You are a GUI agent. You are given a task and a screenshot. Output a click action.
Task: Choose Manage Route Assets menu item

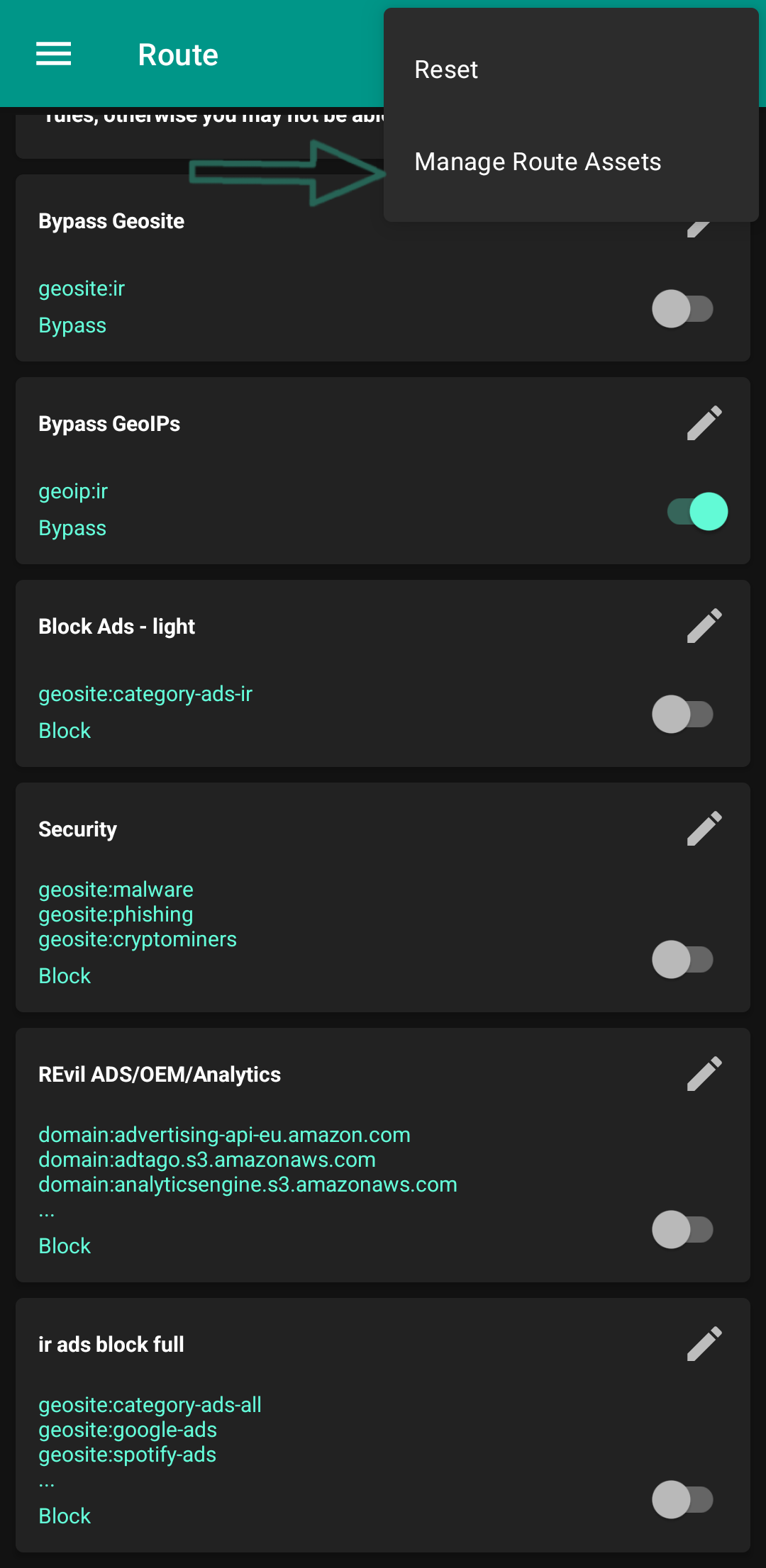pos(538,162)
